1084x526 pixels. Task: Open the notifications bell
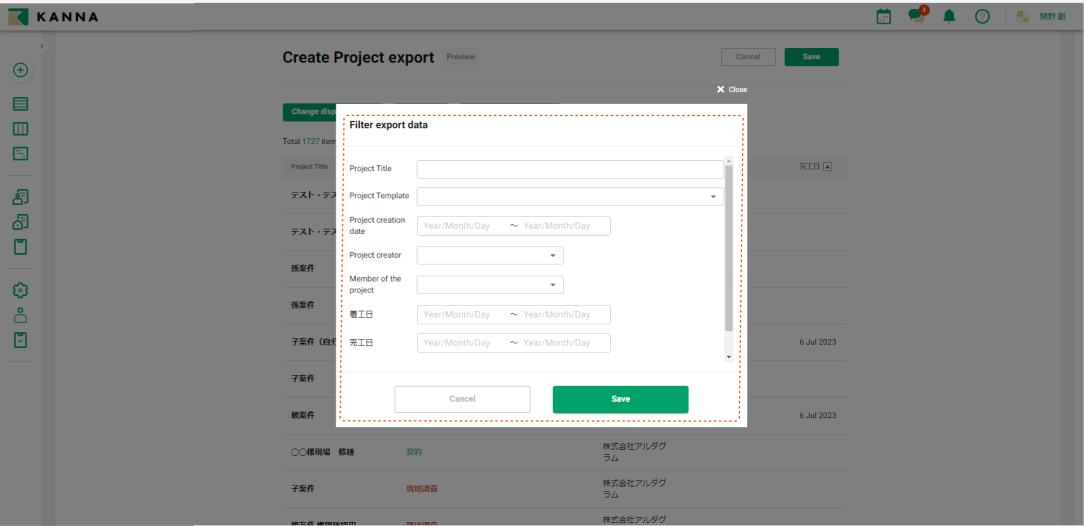pos(949,16)
